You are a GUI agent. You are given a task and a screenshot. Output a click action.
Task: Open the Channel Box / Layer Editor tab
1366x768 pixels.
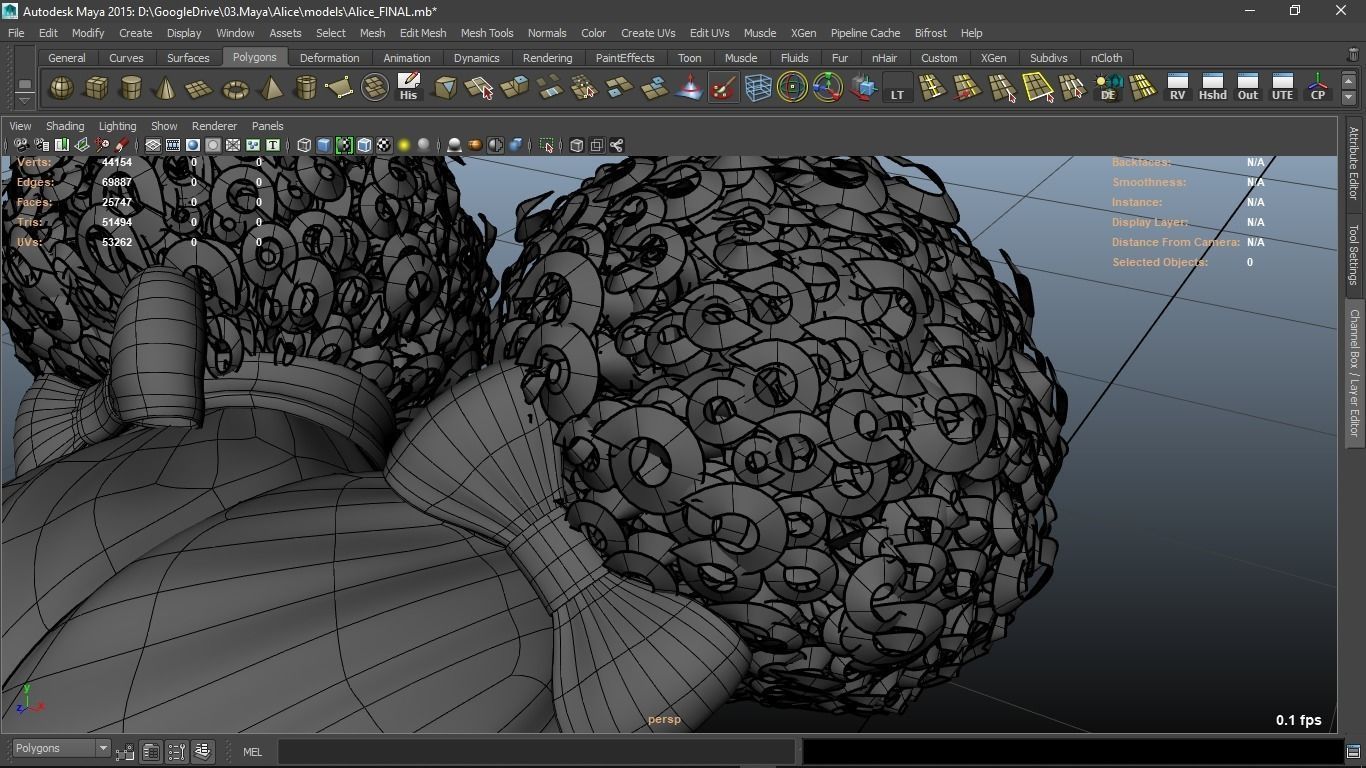point(1354,372)
